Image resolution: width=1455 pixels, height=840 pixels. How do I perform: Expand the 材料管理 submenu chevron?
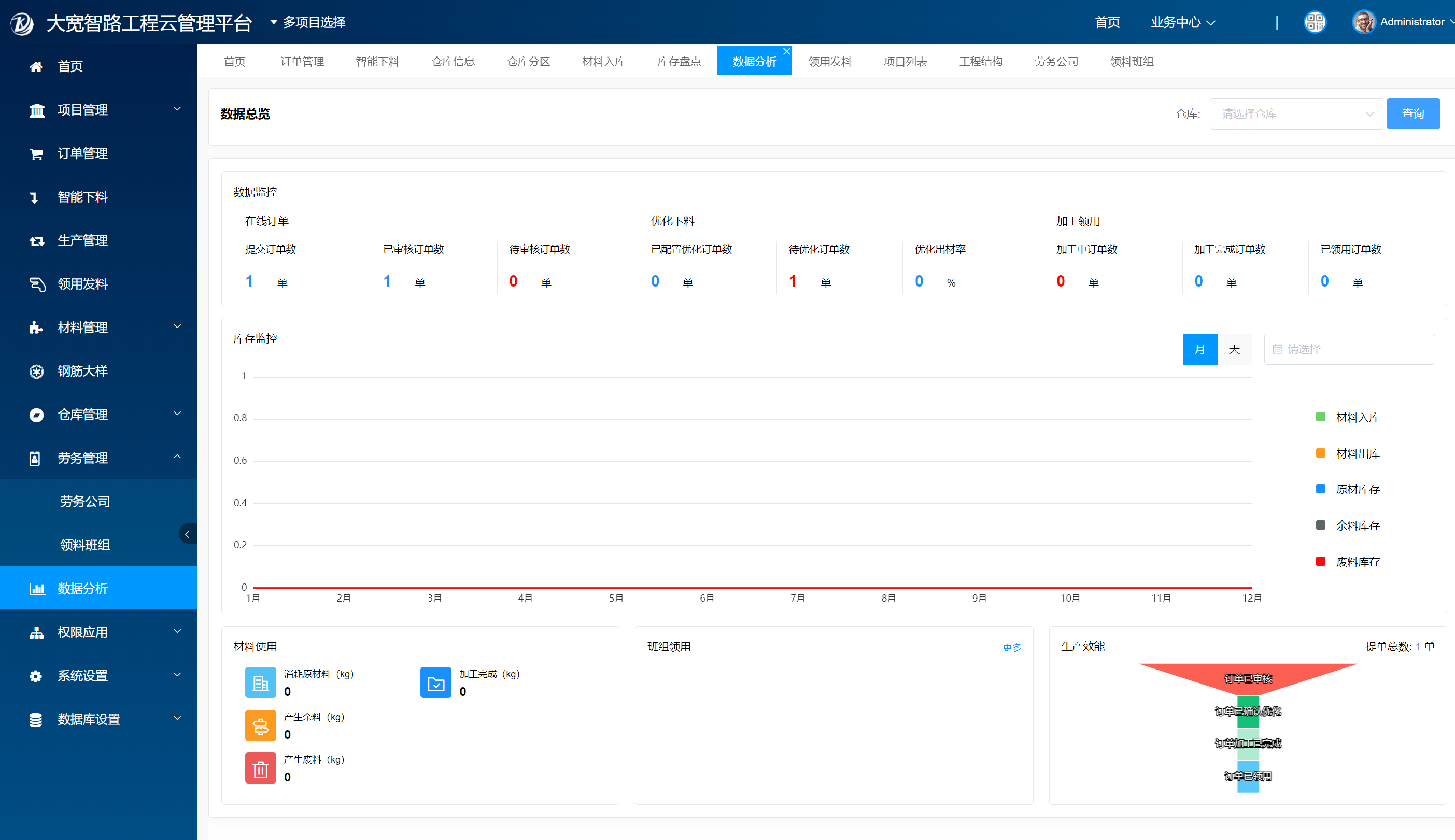click(x=178, y=326)
